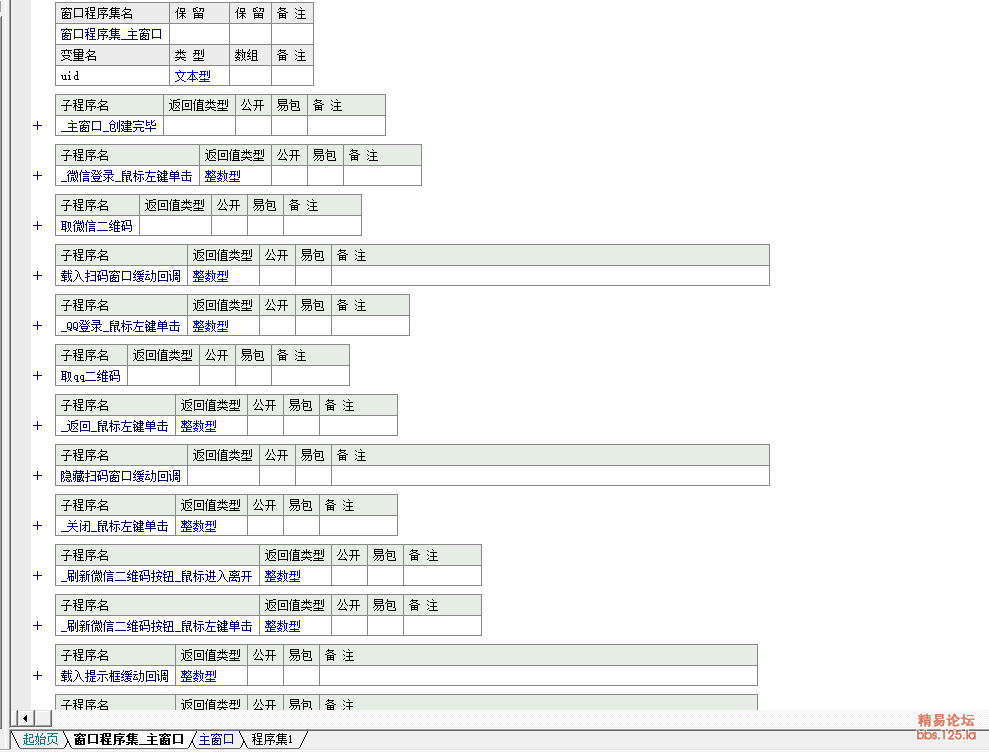Switch to the 程序集1 tab
The height and width of the screenshot is (752, 989).
click(x=272, y=740)
